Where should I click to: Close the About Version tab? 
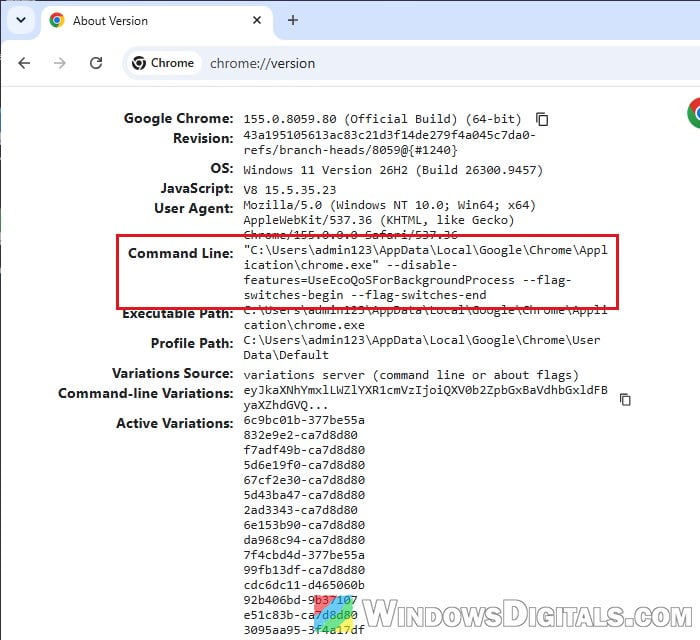[257, 20]
